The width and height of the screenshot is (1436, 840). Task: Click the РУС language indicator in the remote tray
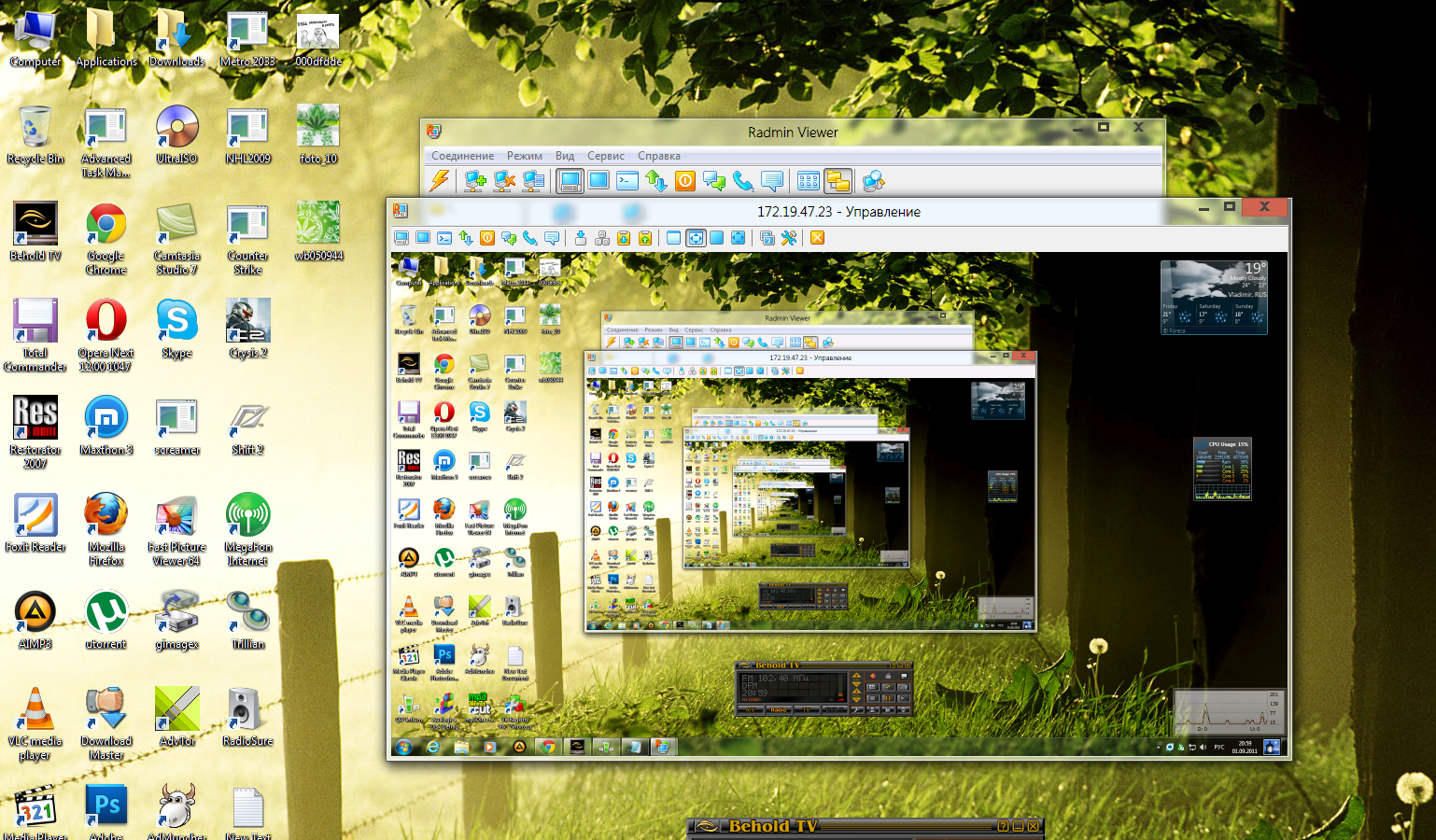tap(1218, 747)
